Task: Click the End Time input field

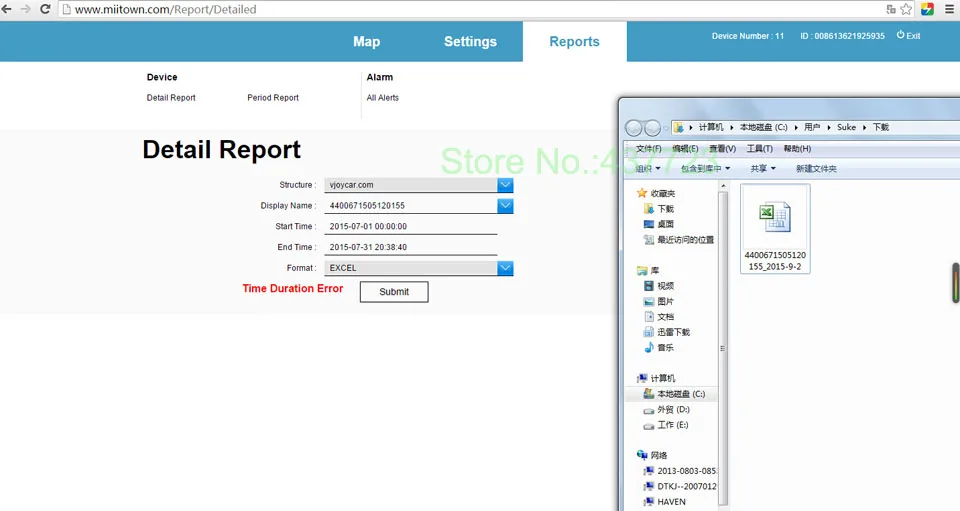Action: (x=410, y=247)
